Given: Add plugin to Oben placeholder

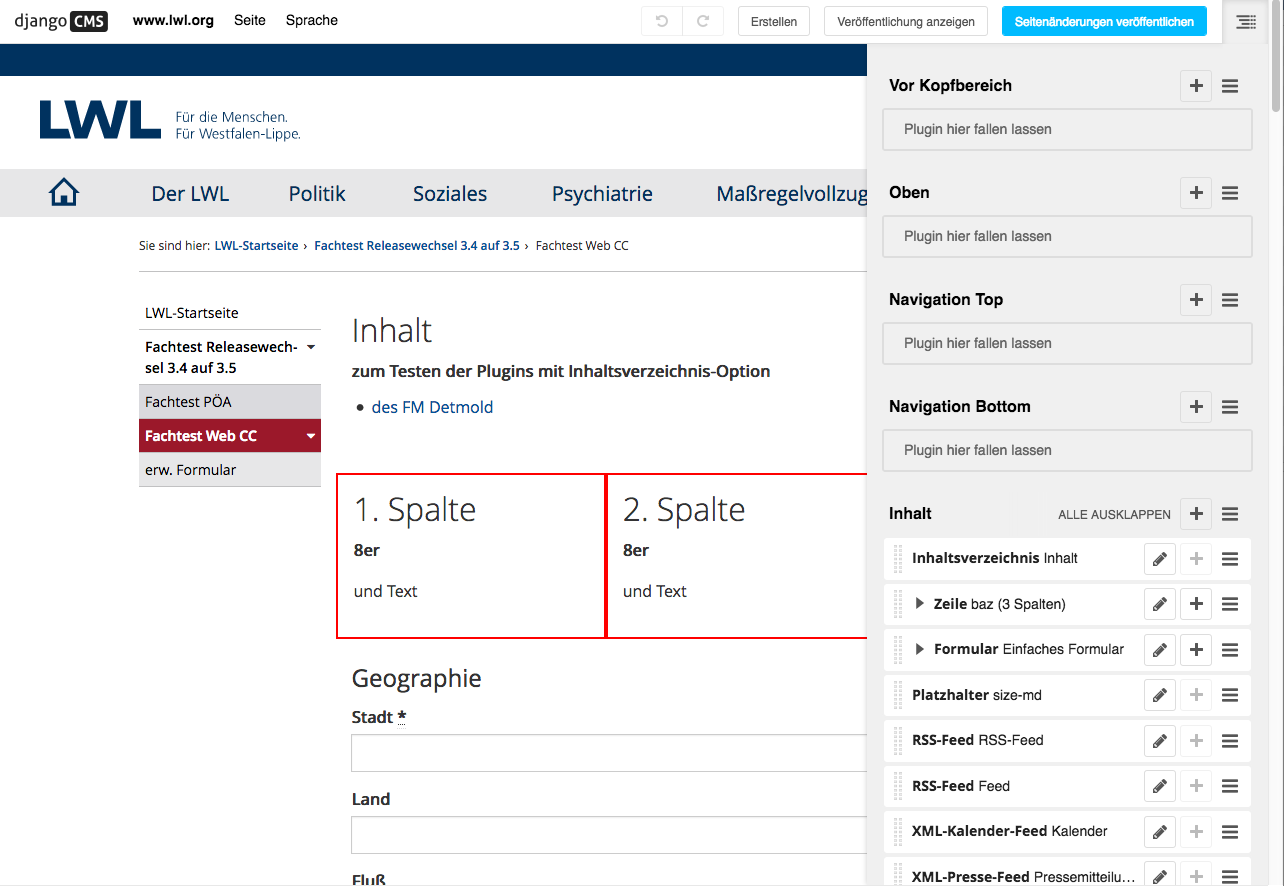Looking at the screenshot, I should pyautogui.click(x=1196, y=193).
